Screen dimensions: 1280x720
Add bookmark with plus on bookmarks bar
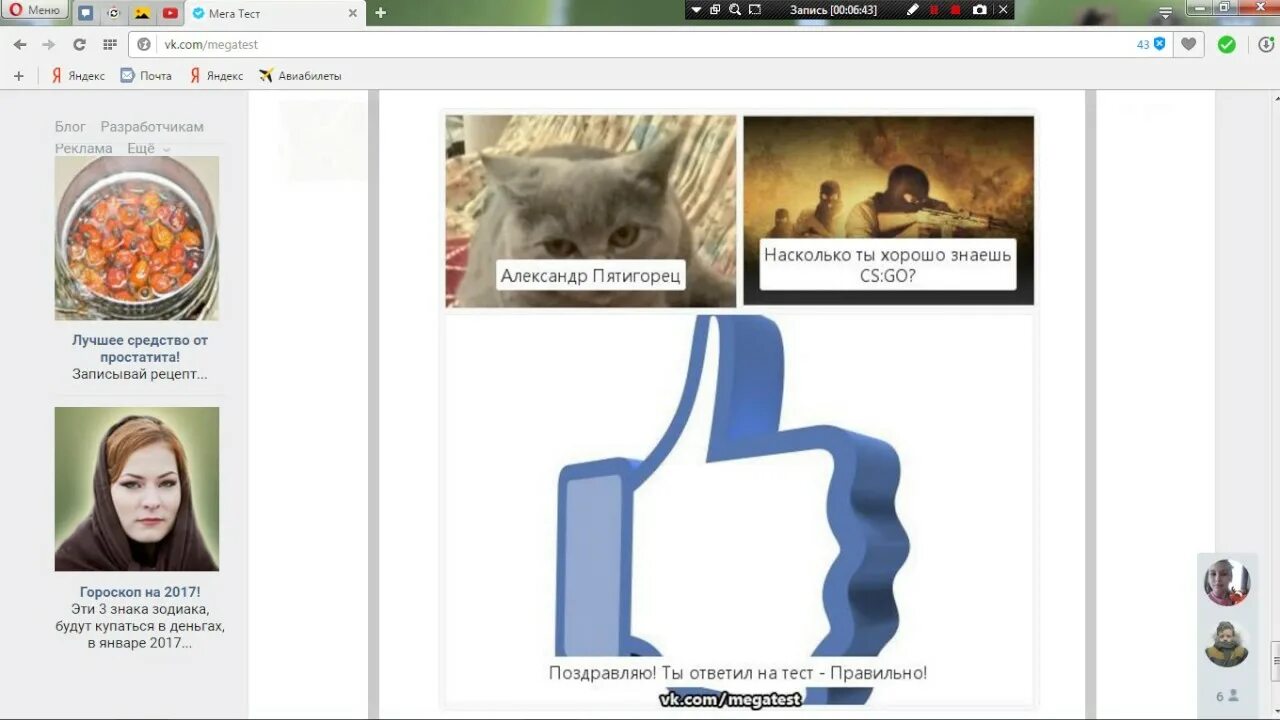coord(18,75)
